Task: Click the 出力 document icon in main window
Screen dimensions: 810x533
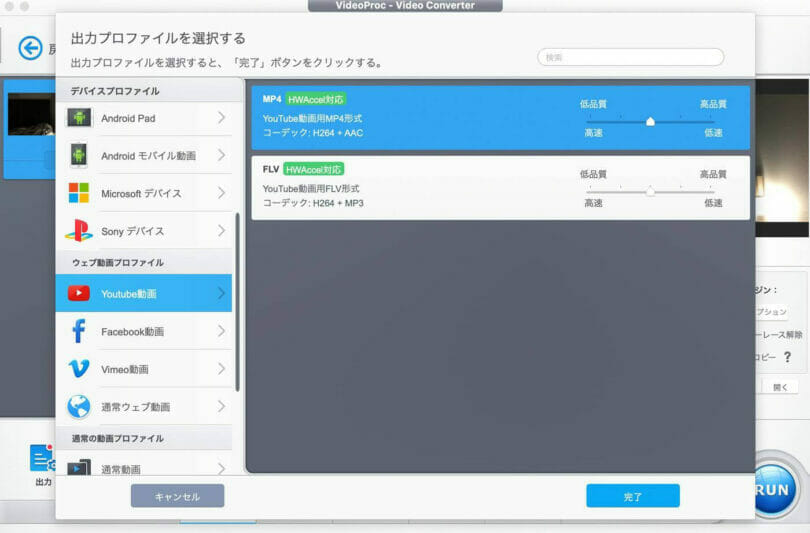Action: tap(42, 458)
